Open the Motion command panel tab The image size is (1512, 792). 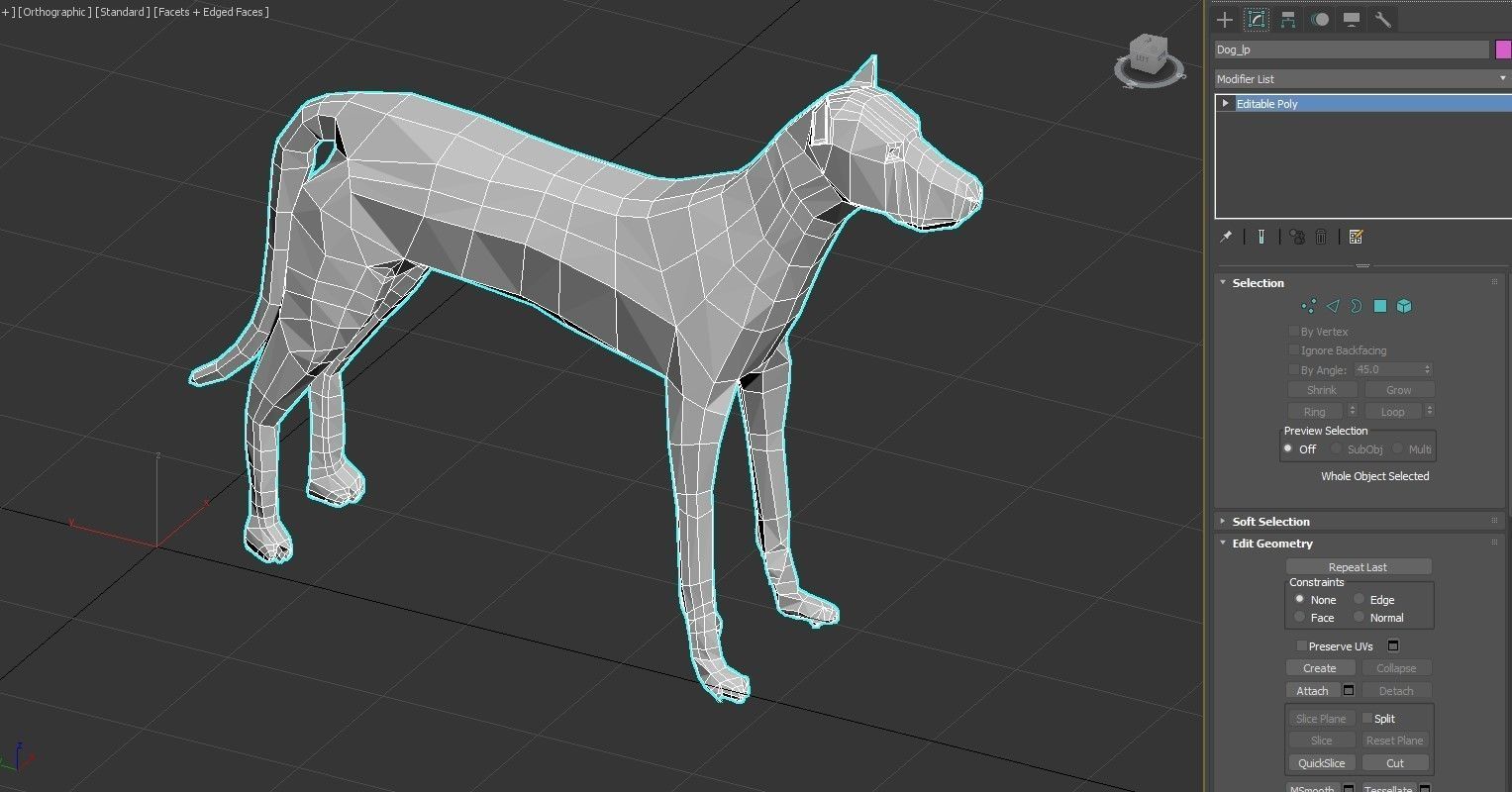[x=1320, y=20]
